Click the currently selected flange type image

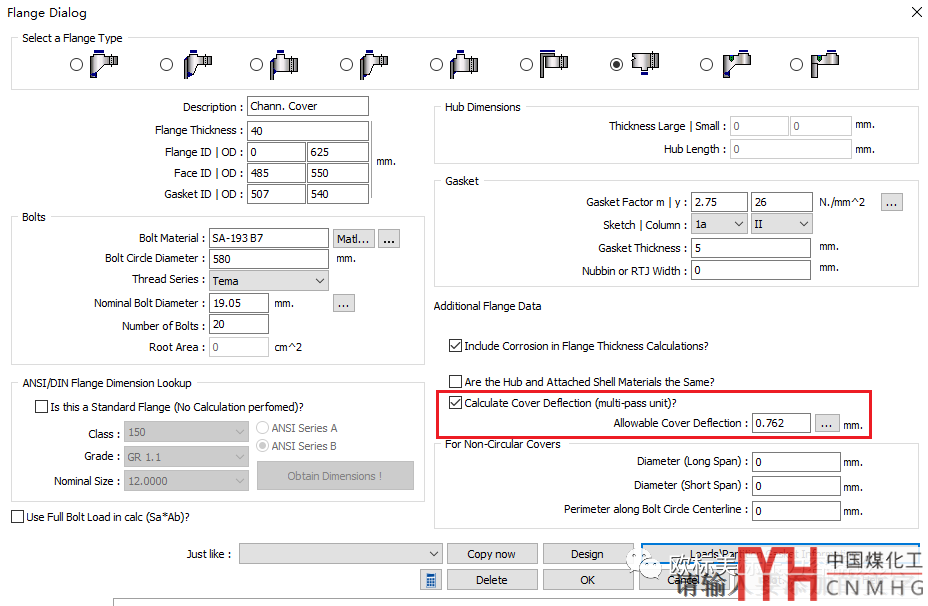point(645,63)
